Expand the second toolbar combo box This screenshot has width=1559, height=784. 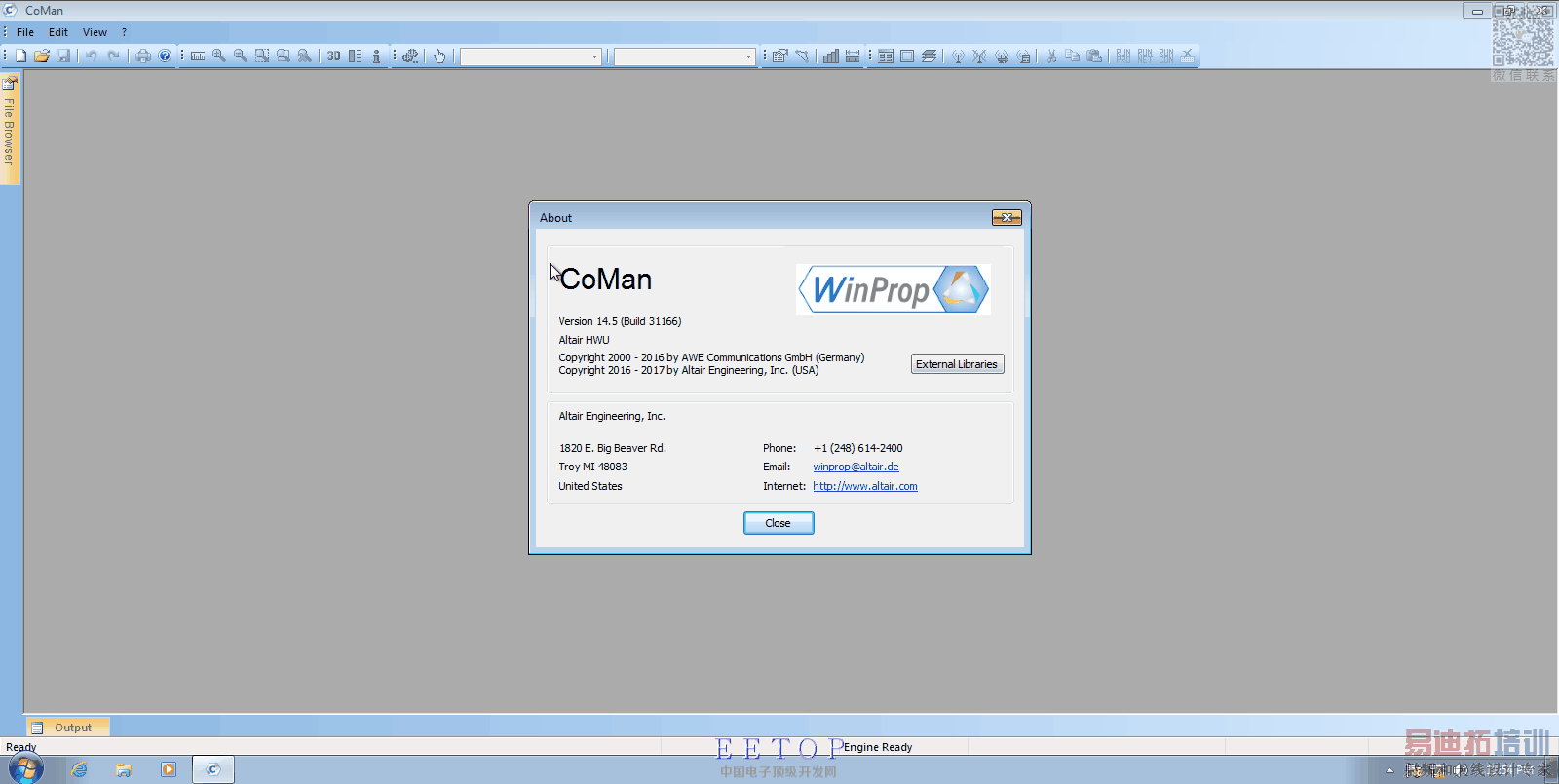[x=748, y=56]
